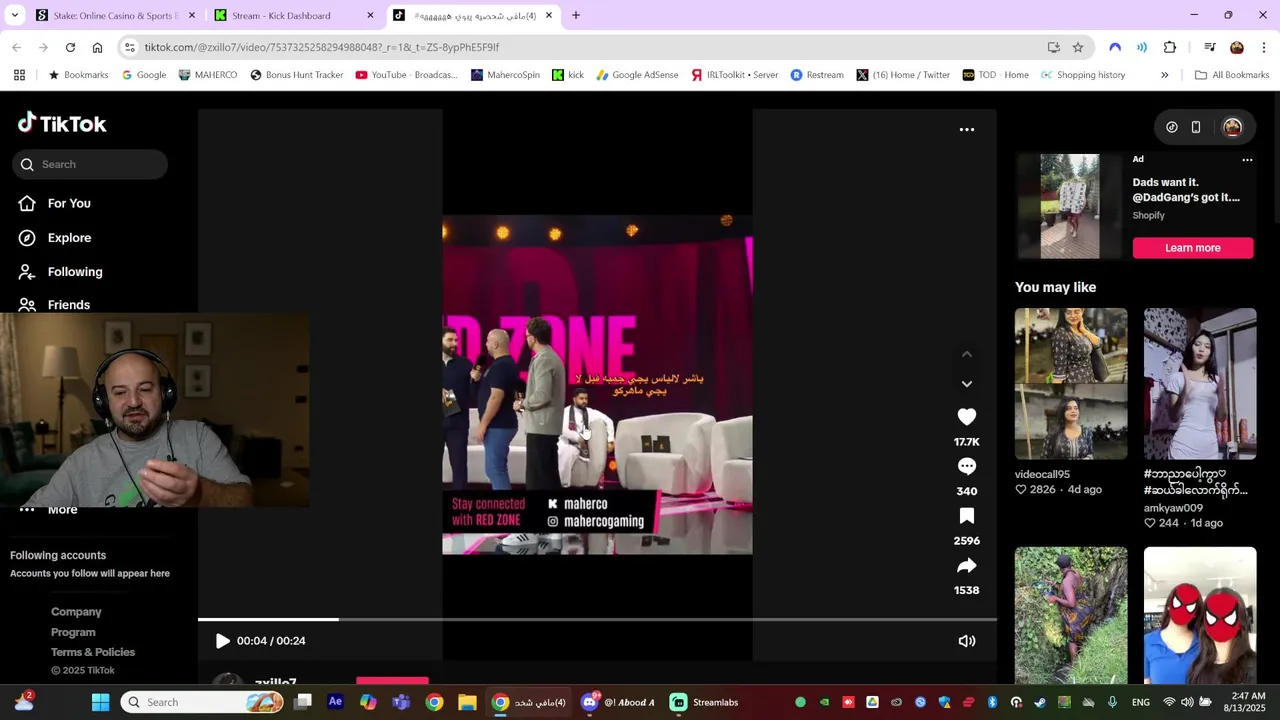
Task: Click the Steam tray icon
Action: point(1040,702)
